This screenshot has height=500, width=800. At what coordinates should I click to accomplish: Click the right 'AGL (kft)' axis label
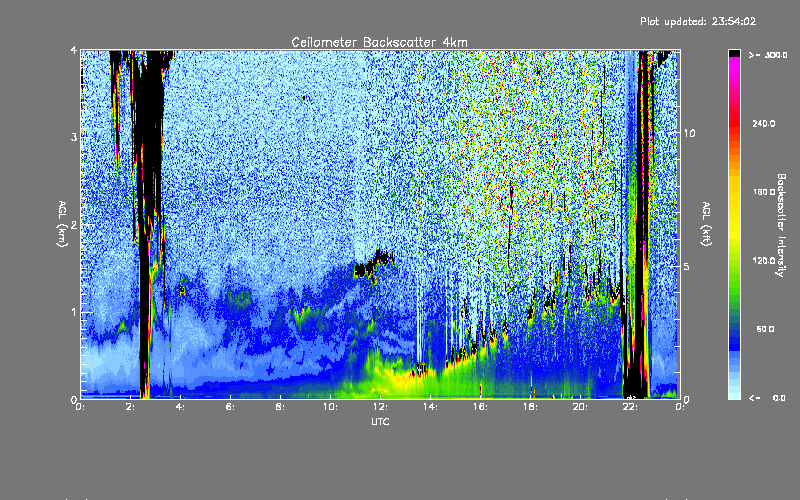coord(707,224)
